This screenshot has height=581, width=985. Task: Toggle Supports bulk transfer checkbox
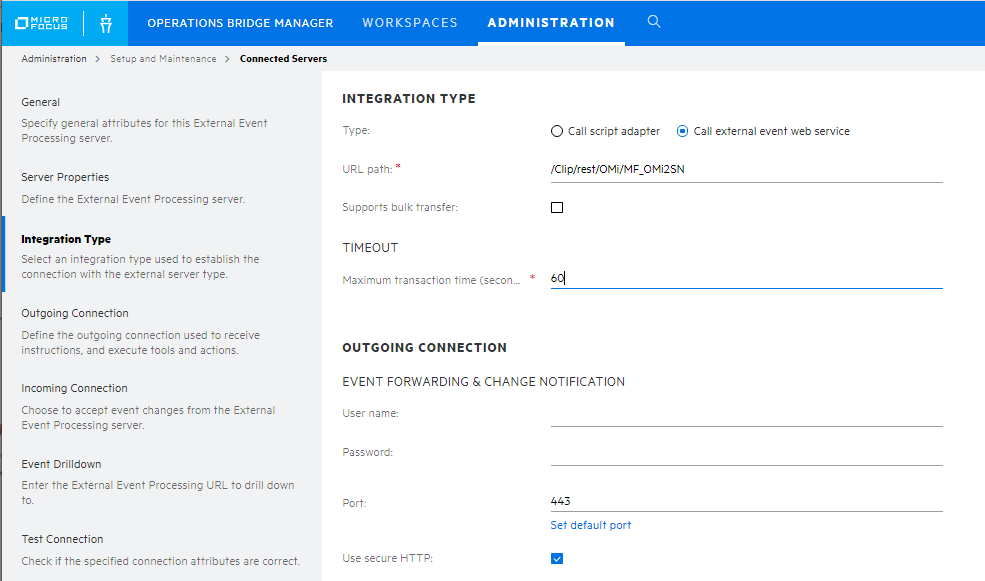(557, 207)
